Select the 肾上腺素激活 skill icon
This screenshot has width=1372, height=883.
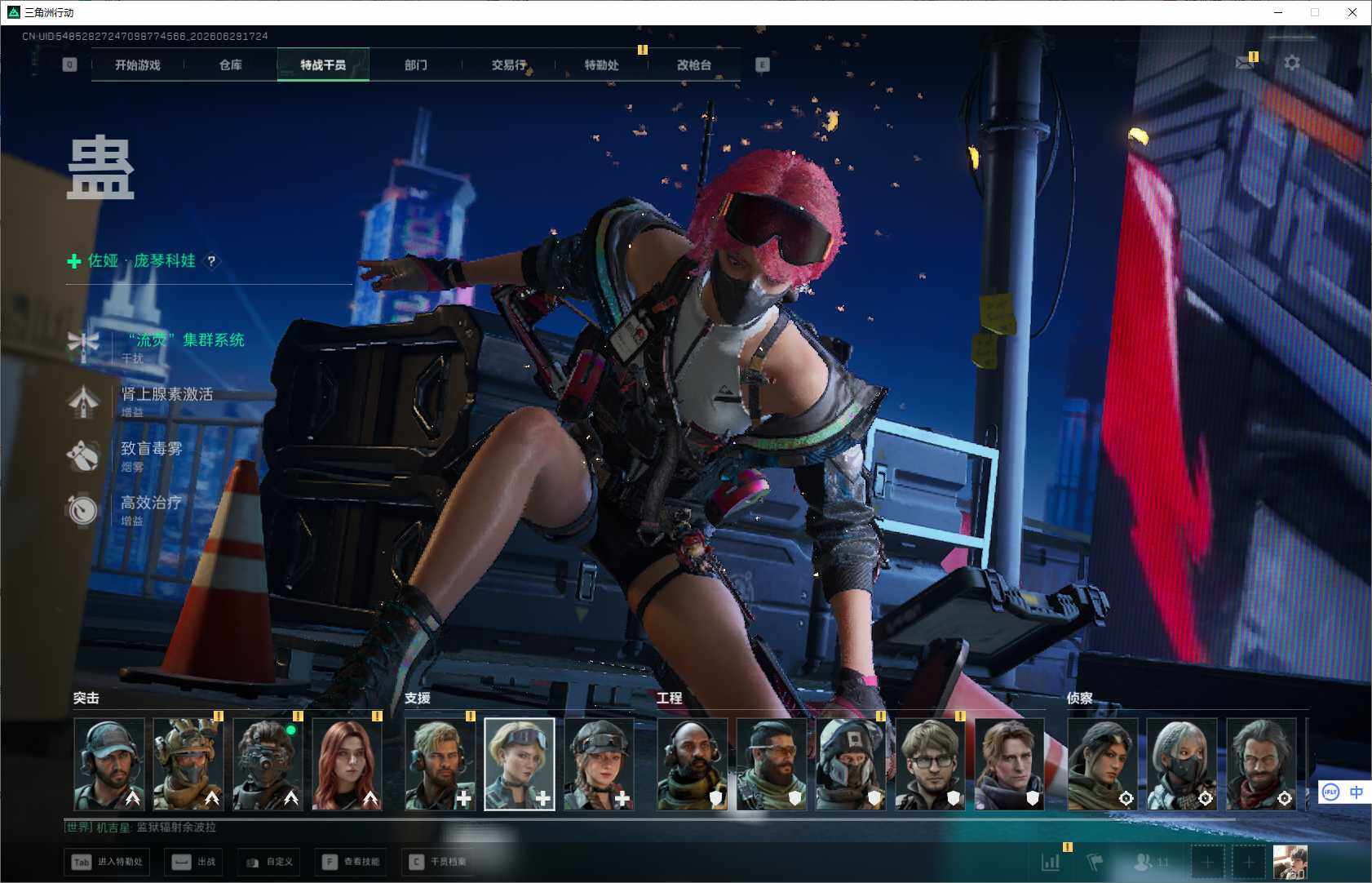click(83, 400)
